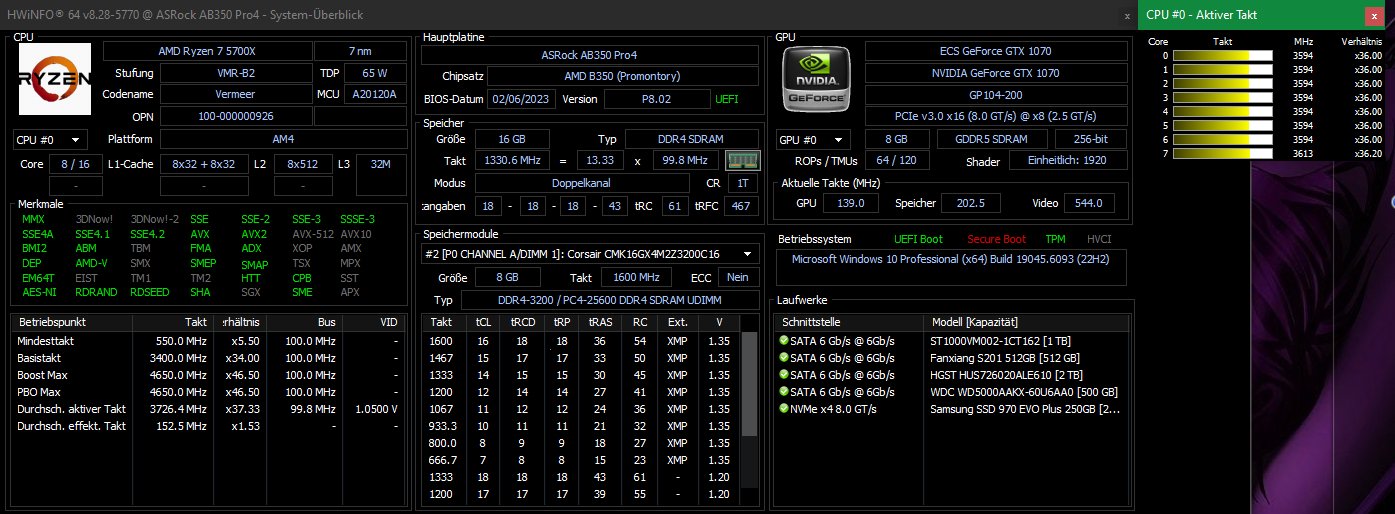
Task: Click the green UEFI label beside BIOS version
Action: [727, 99]
